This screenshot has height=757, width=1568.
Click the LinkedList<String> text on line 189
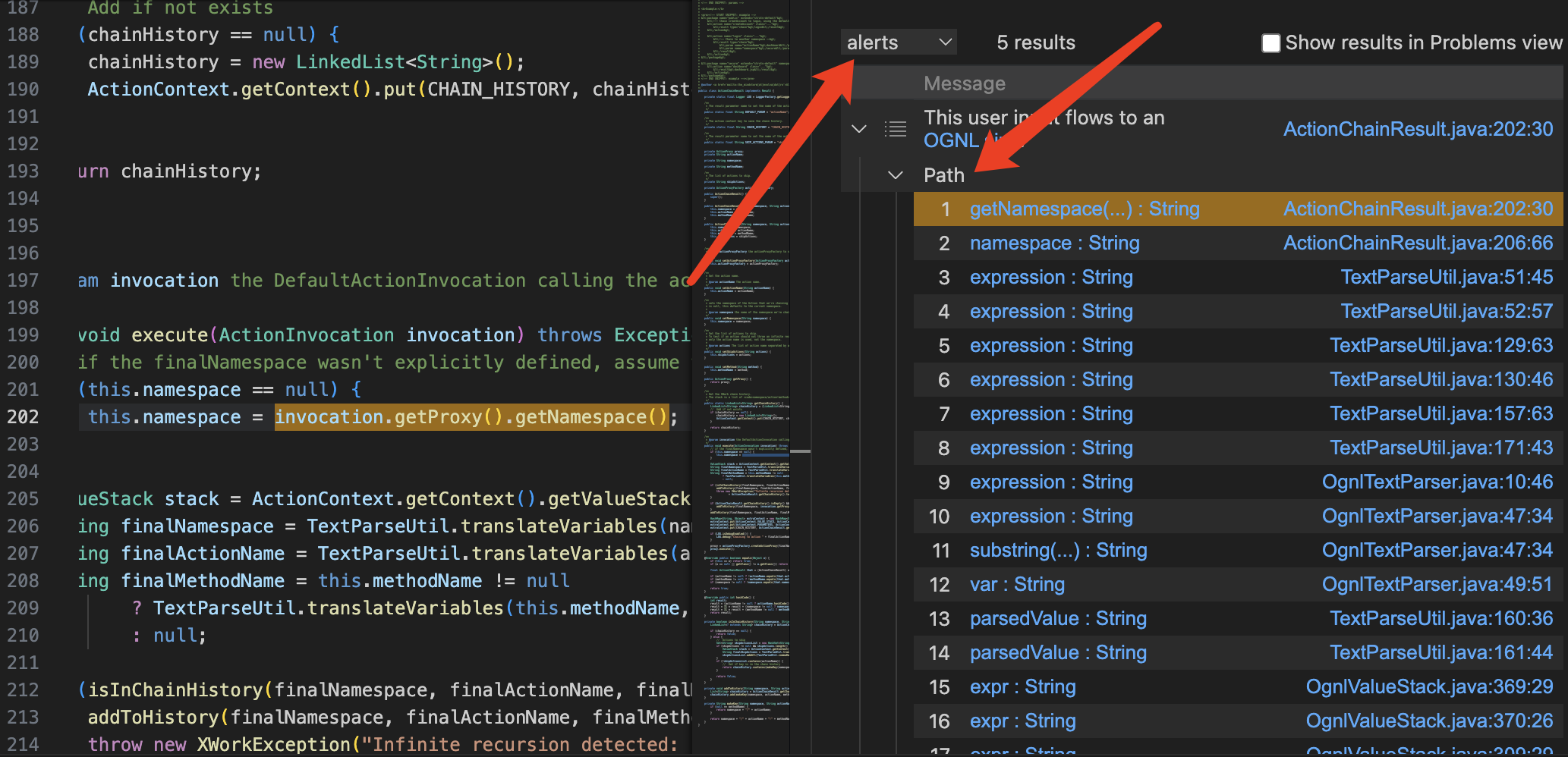[394, 62]
